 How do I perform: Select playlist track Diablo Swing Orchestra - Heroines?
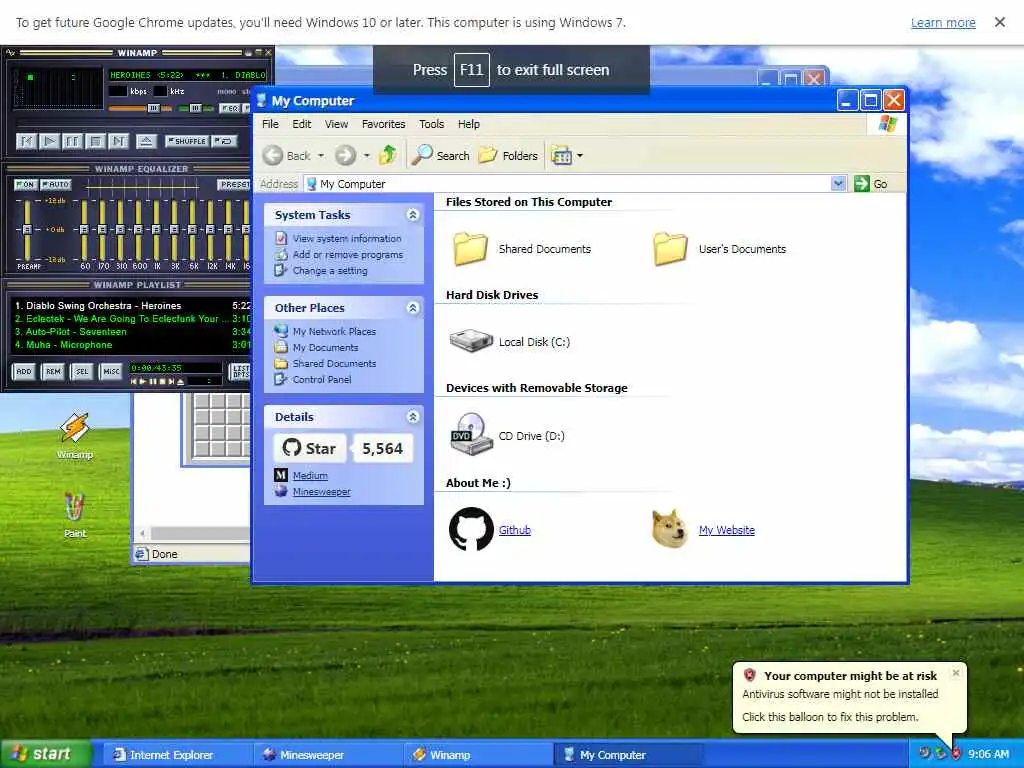coord(133,306)
